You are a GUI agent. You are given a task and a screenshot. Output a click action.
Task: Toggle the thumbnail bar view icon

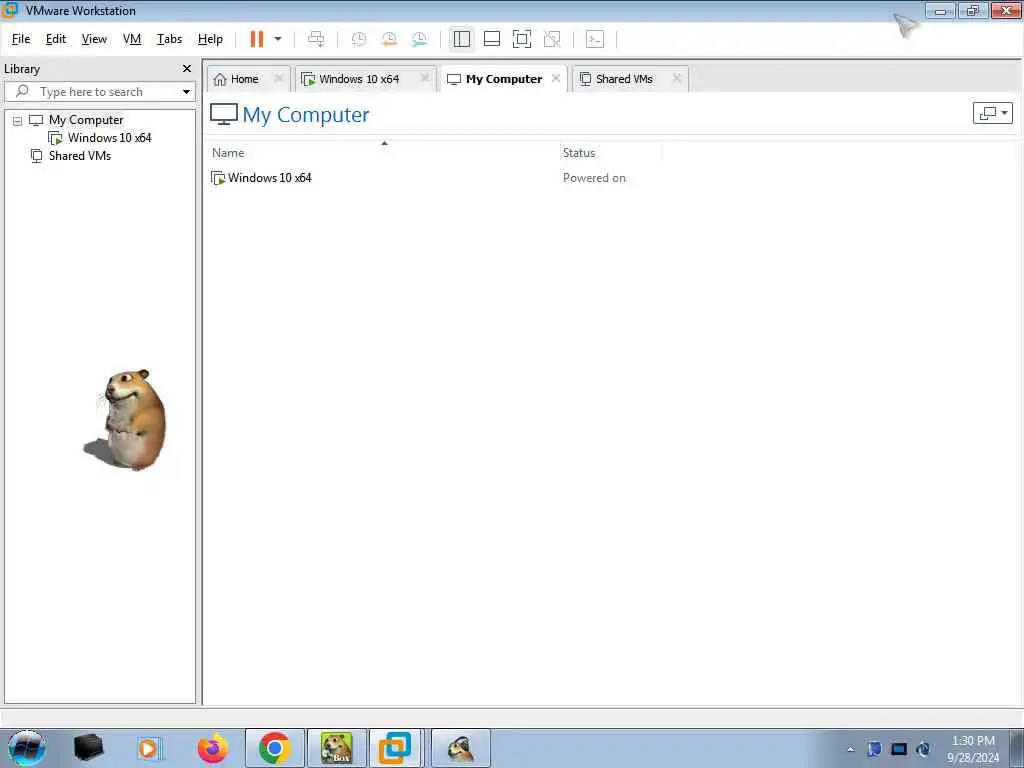(x=492, y=39)
